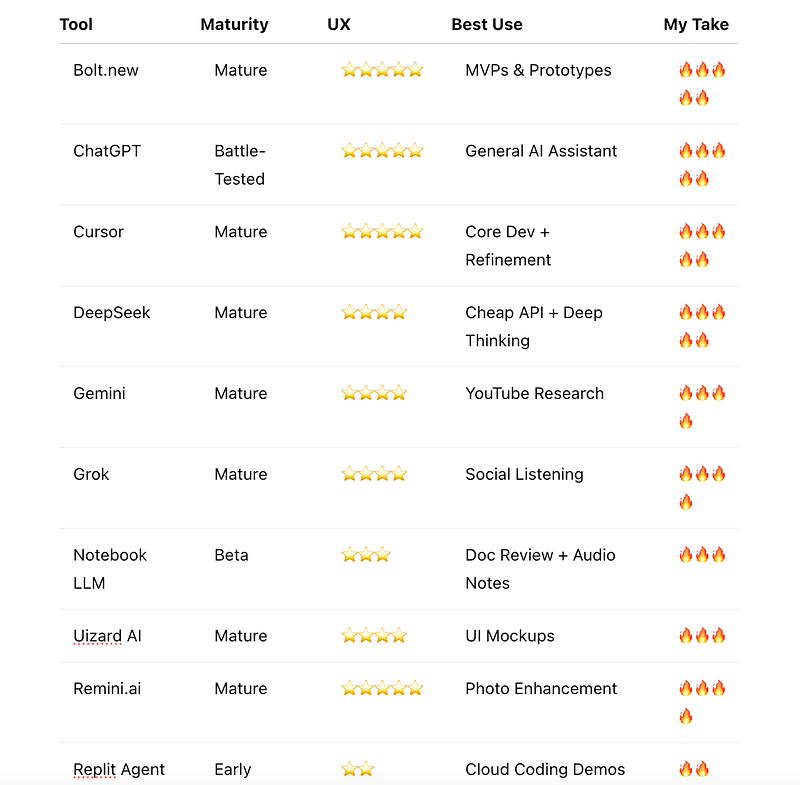Click the fire emojis in the ChatGPT row

click(702, 164)
